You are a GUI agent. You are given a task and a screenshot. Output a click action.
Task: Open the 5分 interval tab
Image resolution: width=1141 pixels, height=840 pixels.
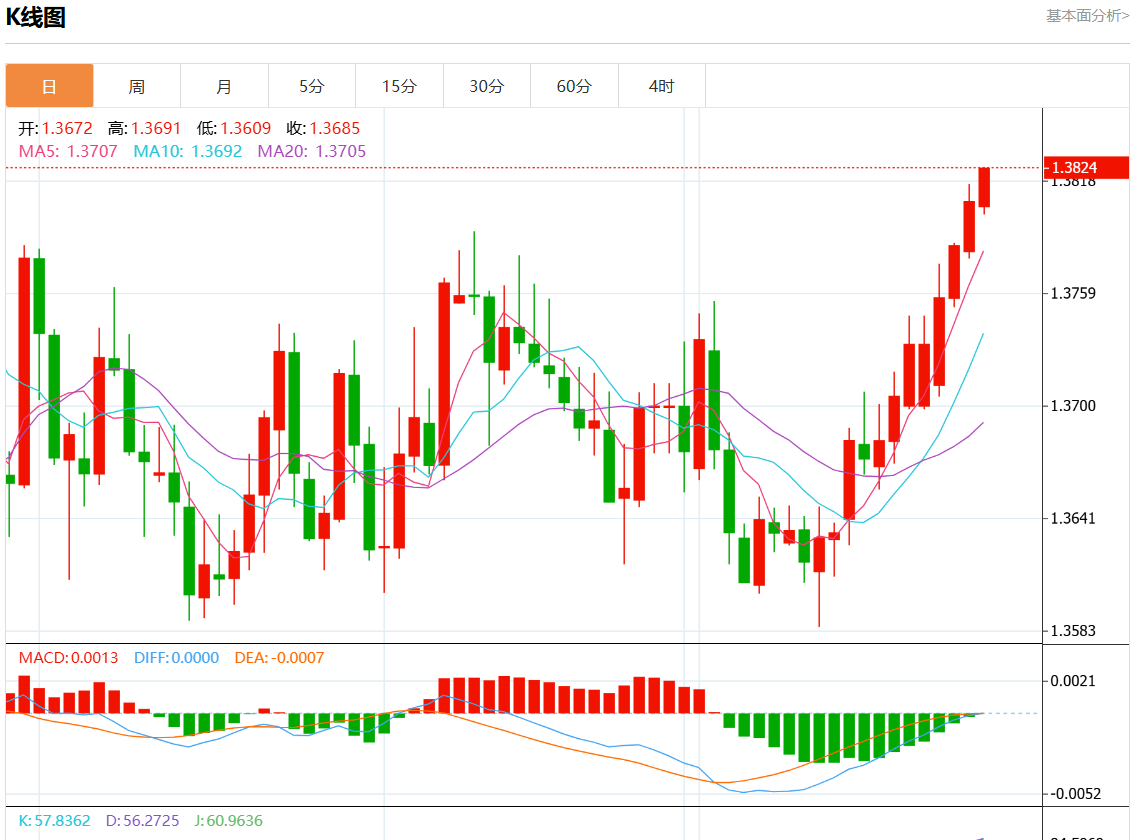(x=311, y=86)
